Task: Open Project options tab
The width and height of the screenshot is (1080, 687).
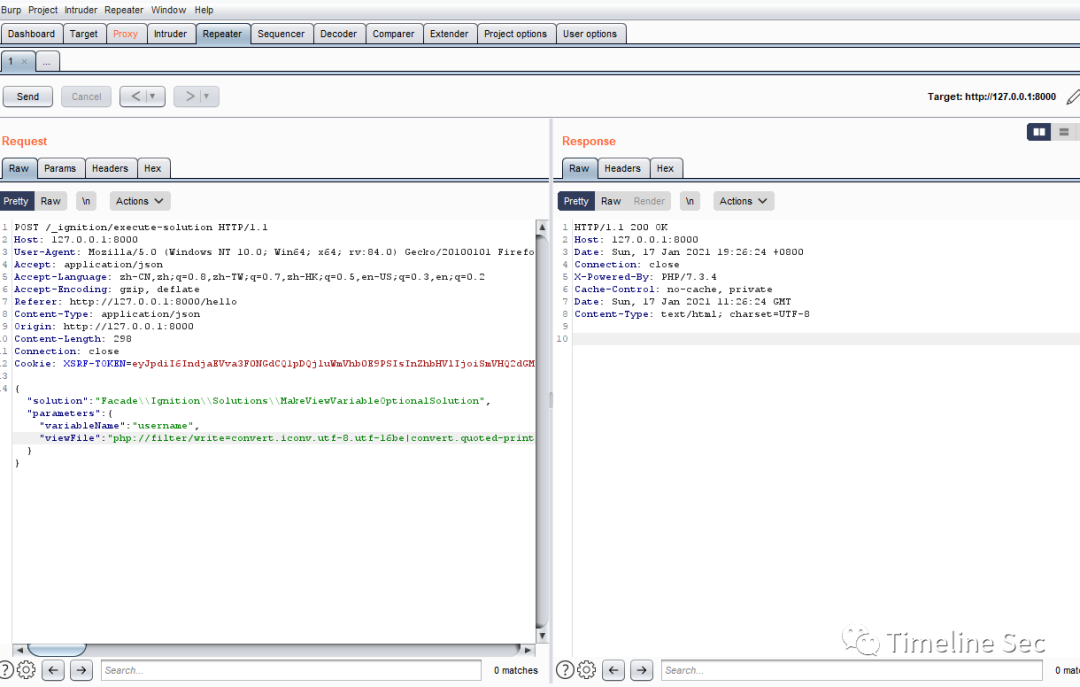Action: [x=515, y=34]
